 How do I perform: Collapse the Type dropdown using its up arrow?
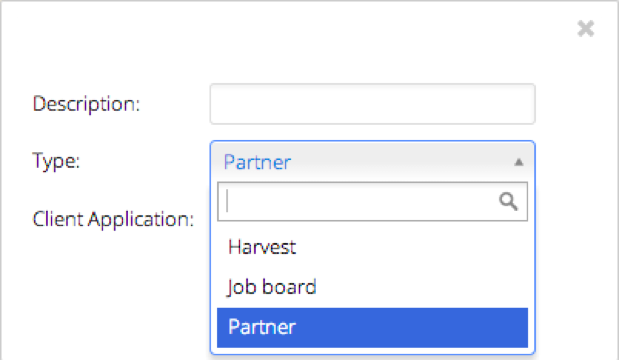pyautogui.click(x=519, y=162)
